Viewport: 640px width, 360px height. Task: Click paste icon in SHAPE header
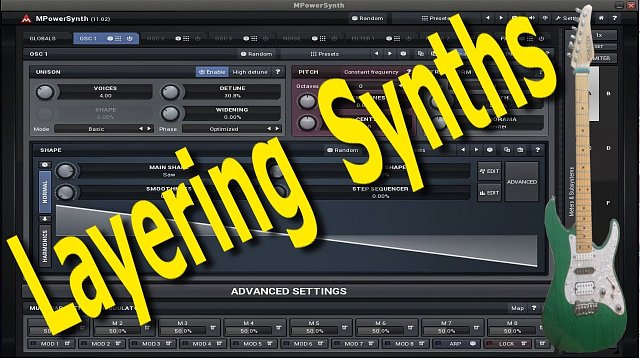point(520,150)
